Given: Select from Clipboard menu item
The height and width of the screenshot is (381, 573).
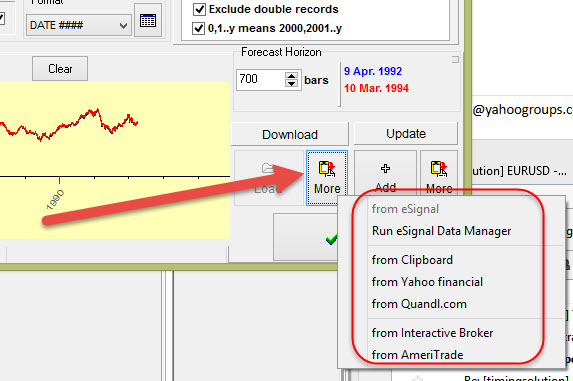Looking at the screenshot, I should 412,260.
